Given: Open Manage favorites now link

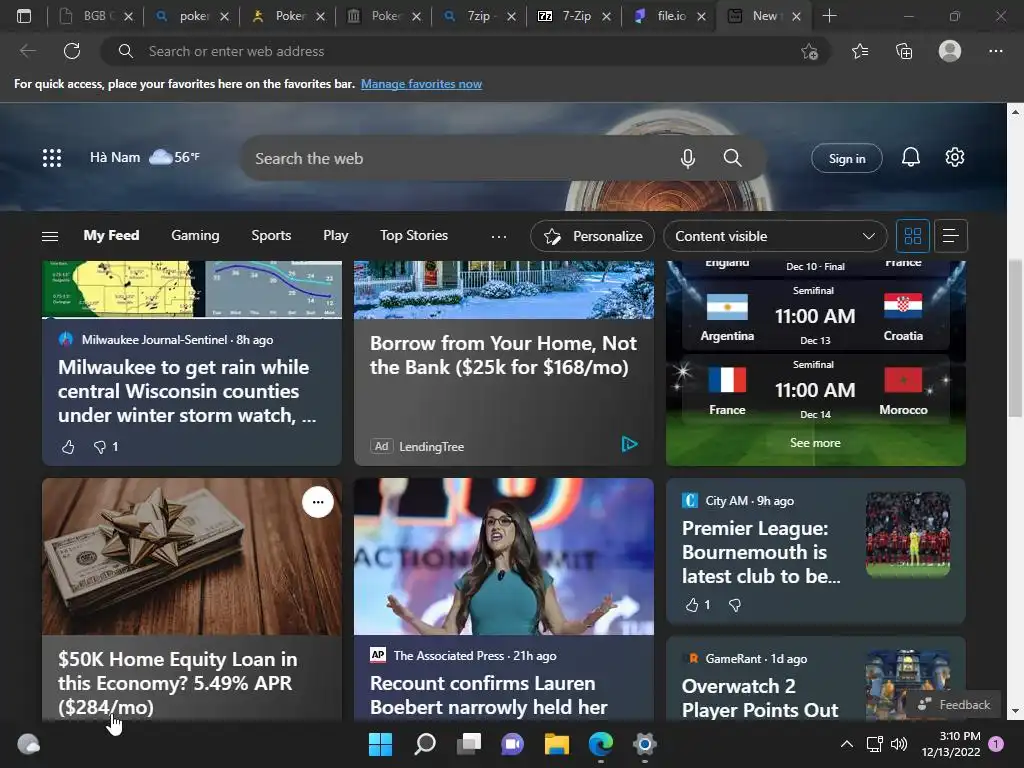Looking at the screenshot, I should tap(421, 84).
